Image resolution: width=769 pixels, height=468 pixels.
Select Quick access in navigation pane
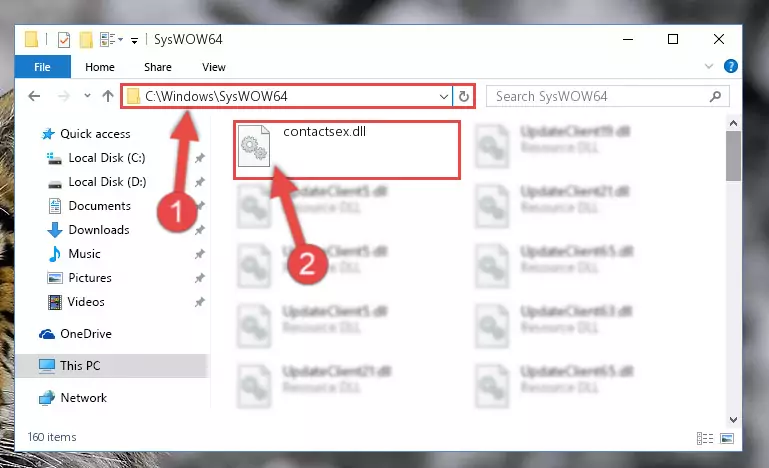coord(85,133)
